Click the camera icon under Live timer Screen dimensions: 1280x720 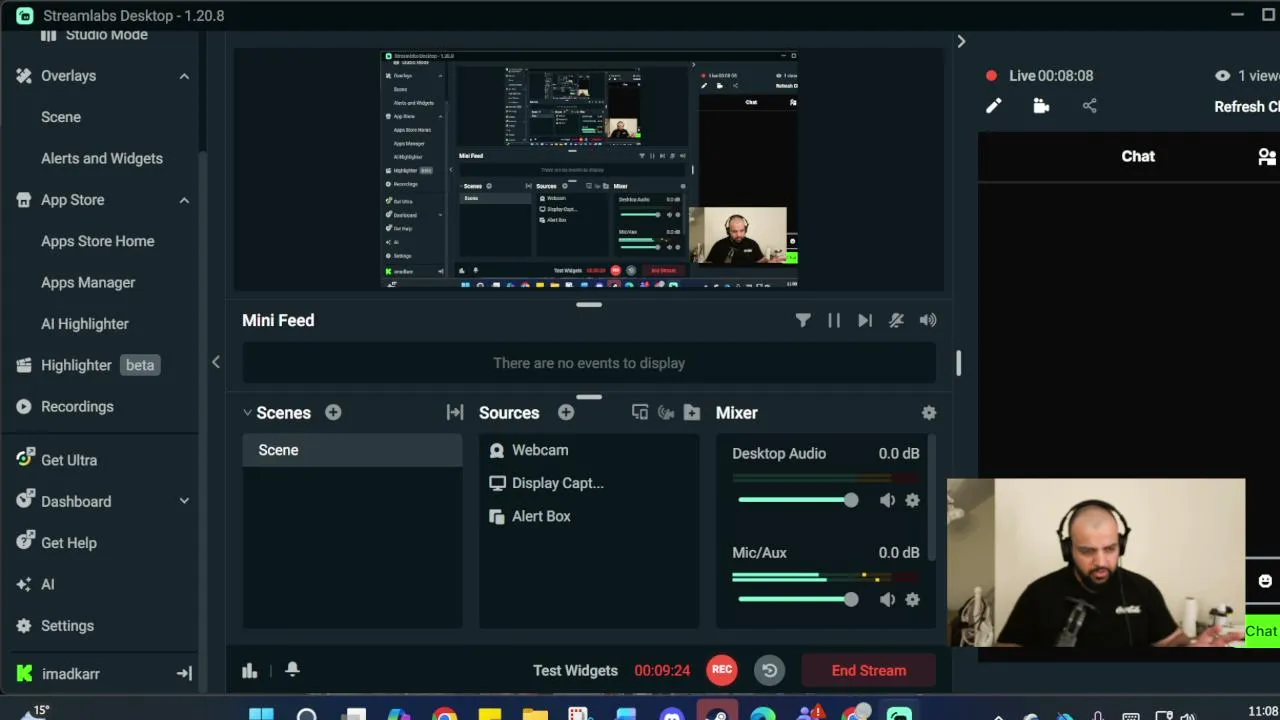pyautogui.click(x=1041, y=106)
